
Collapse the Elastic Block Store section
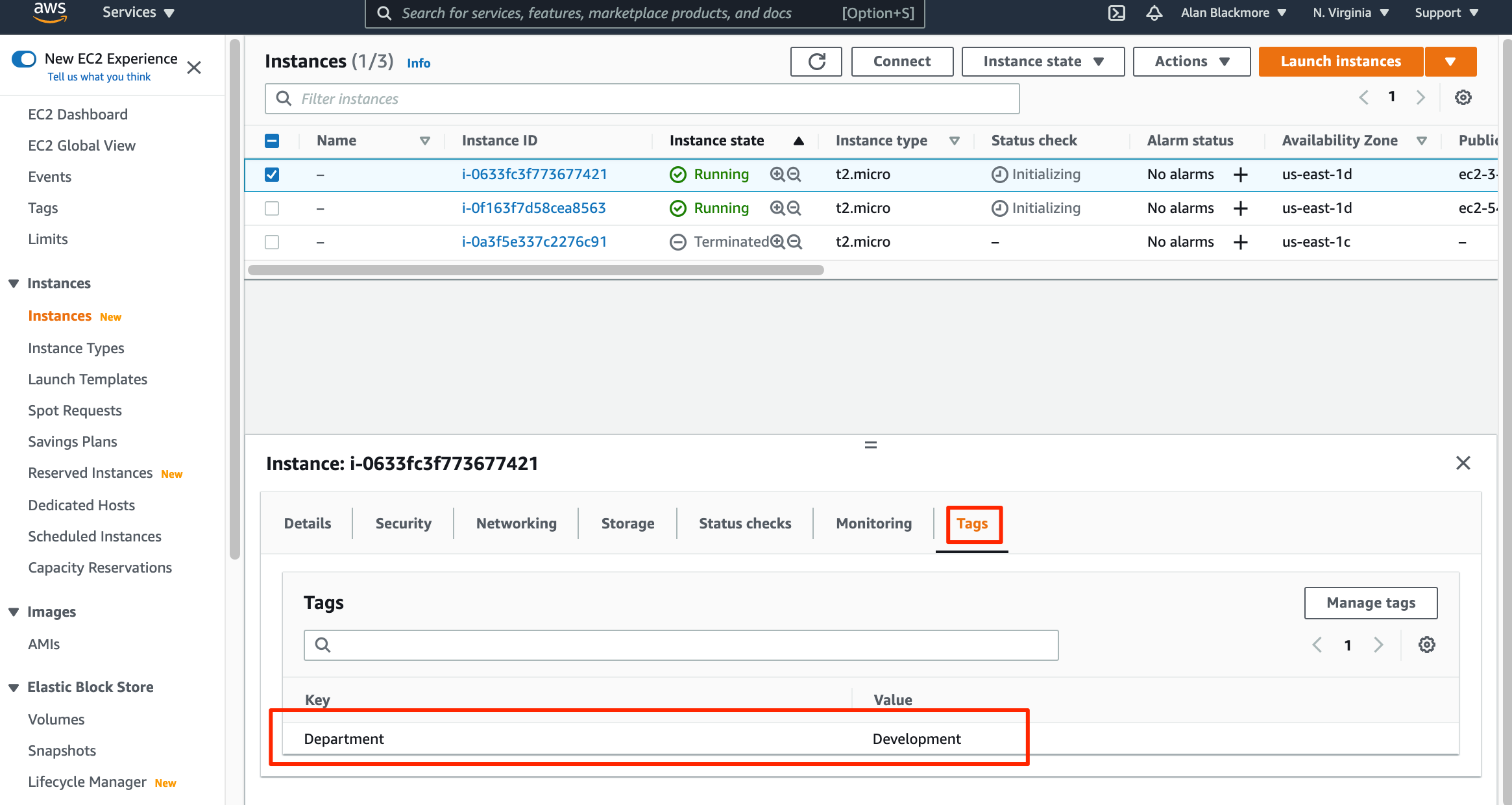(14, 687)
